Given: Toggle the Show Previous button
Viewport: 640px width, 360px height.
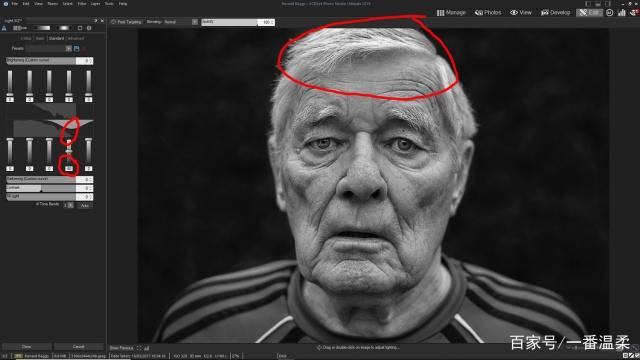Looking at the screenshot, I should point(121,348).
